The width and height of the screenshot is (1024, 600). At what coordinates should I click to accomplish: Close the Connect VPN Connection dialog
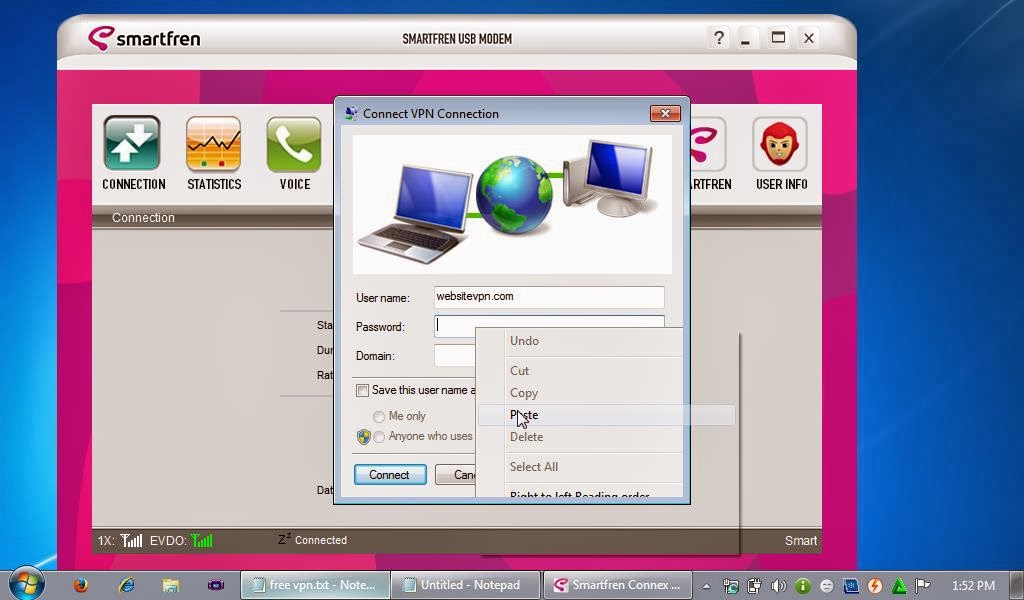coord(665,113)
